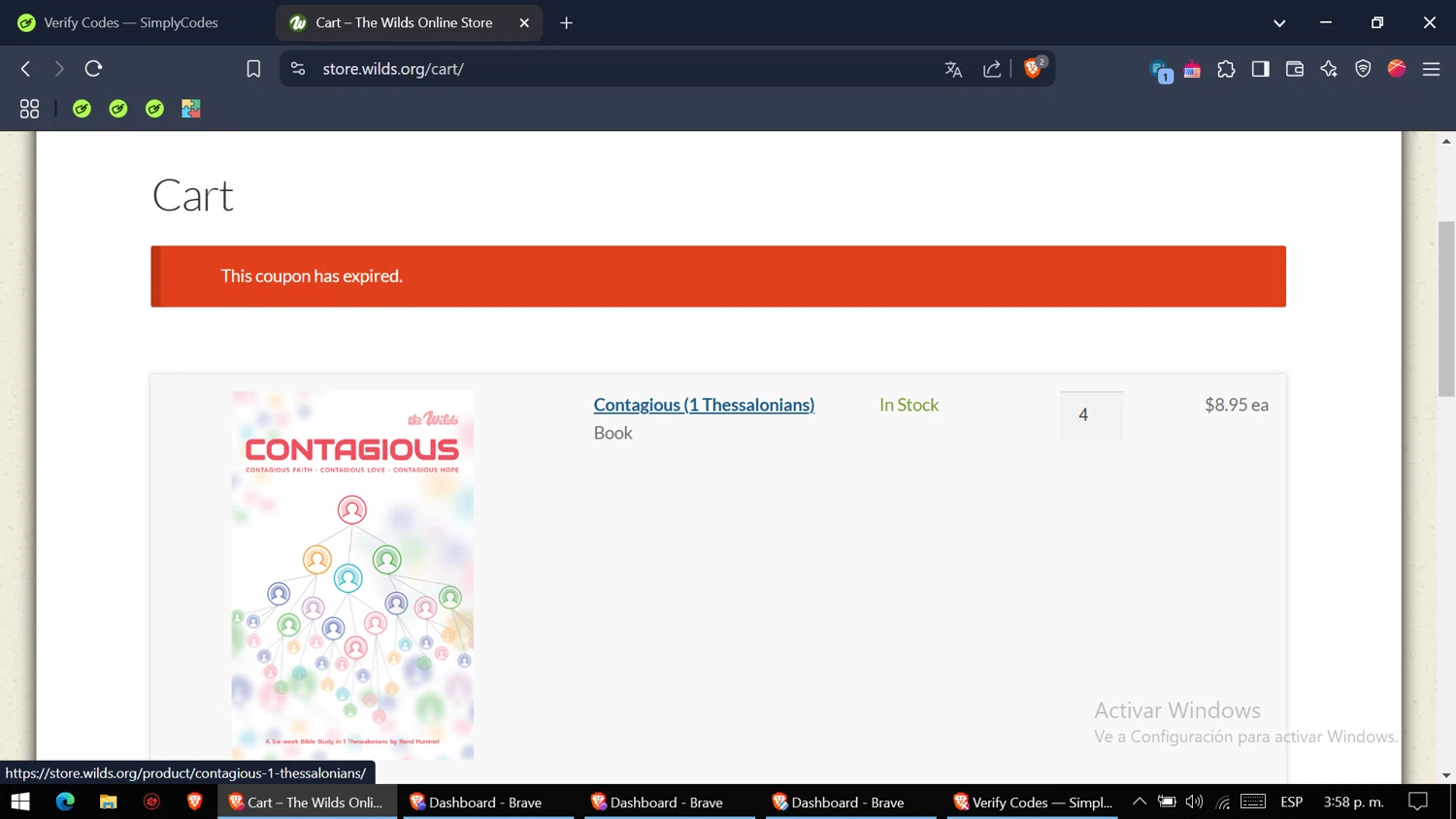Screen dimensions: 1456x819
Task: Open third green SimplyCodes bookmark
Action: [154, 109]
